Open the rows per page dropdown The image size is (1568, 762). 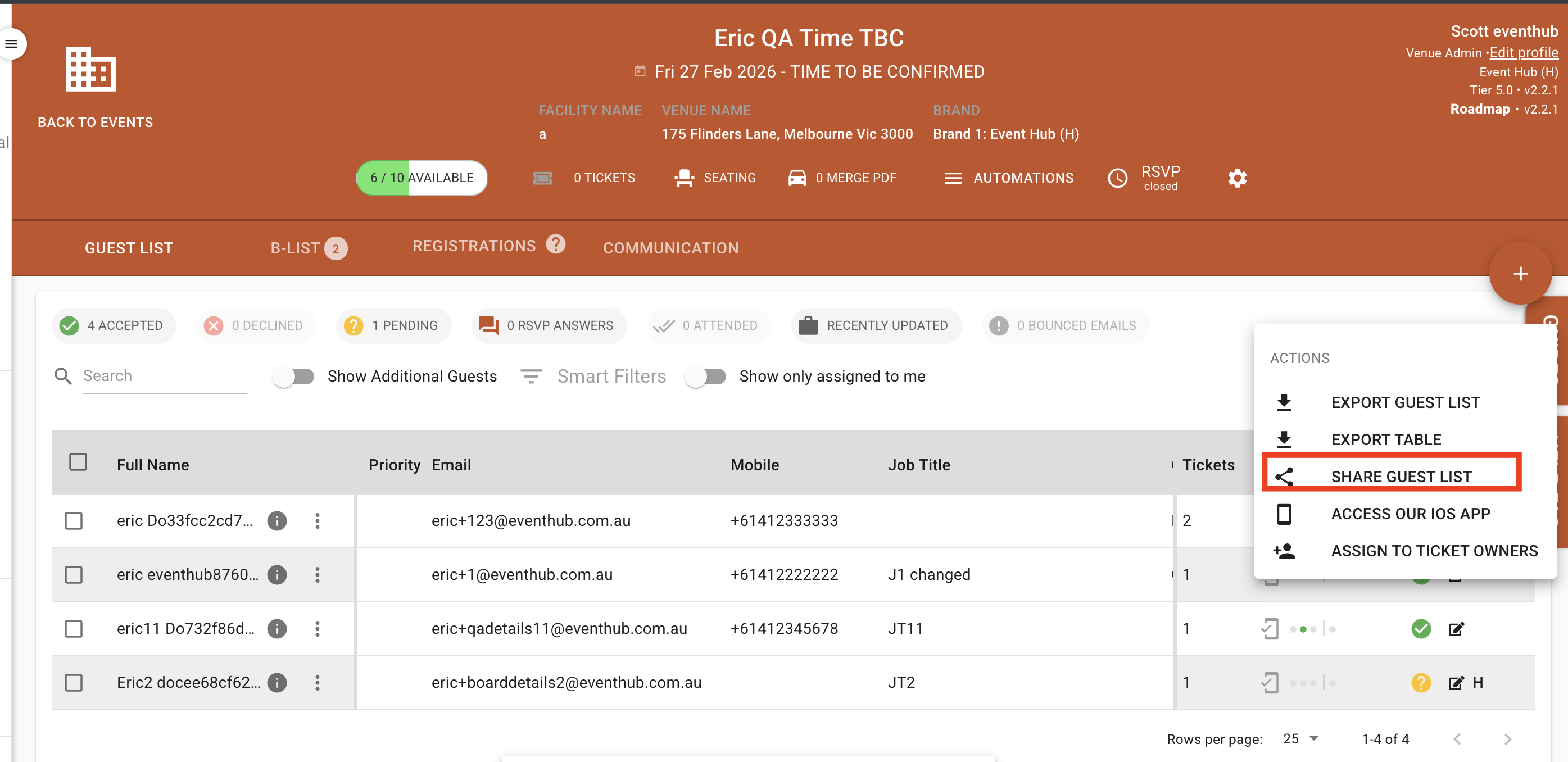tap(1301, 738)
